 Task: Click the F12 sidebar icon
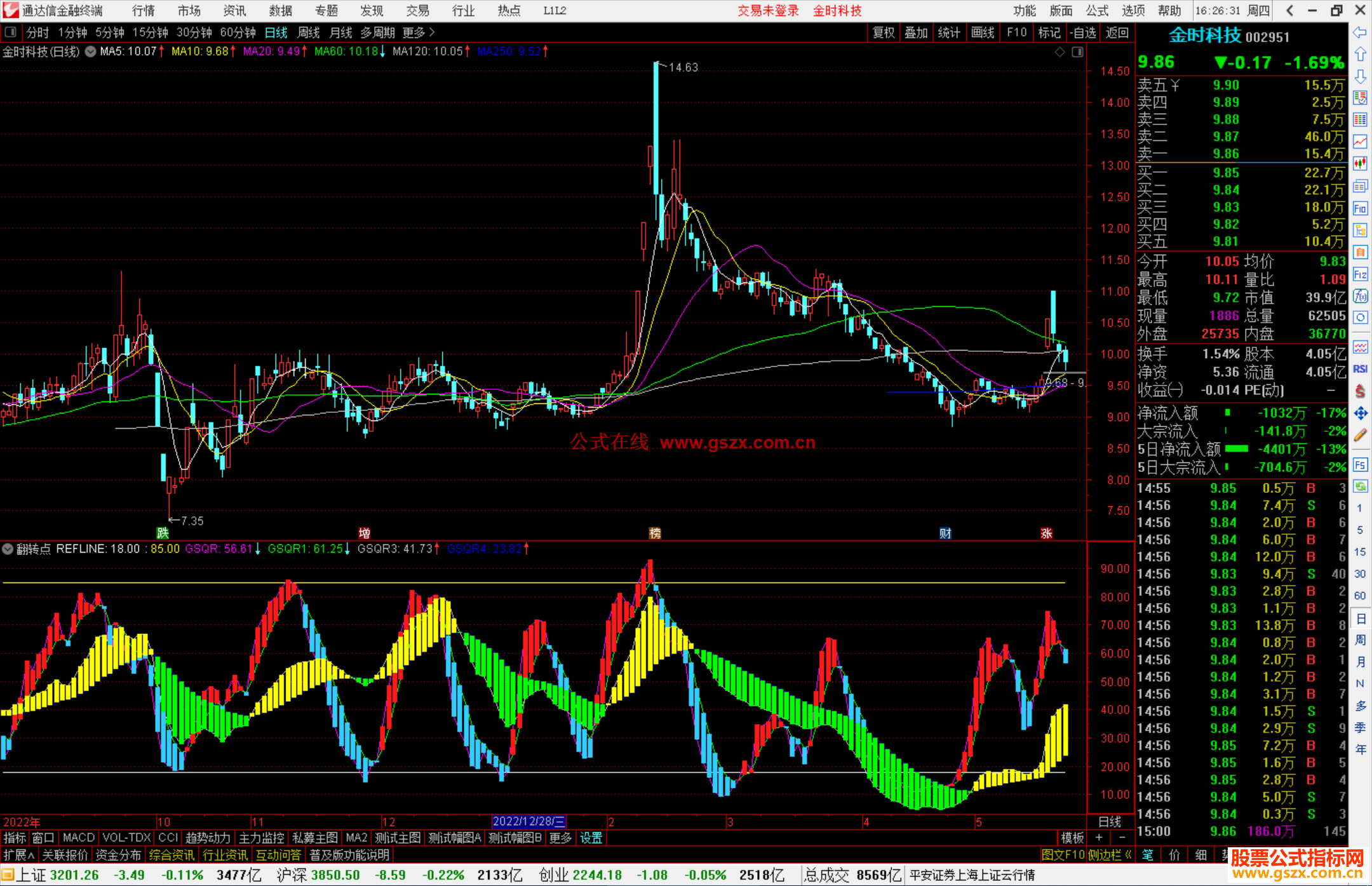(1360, 274)
